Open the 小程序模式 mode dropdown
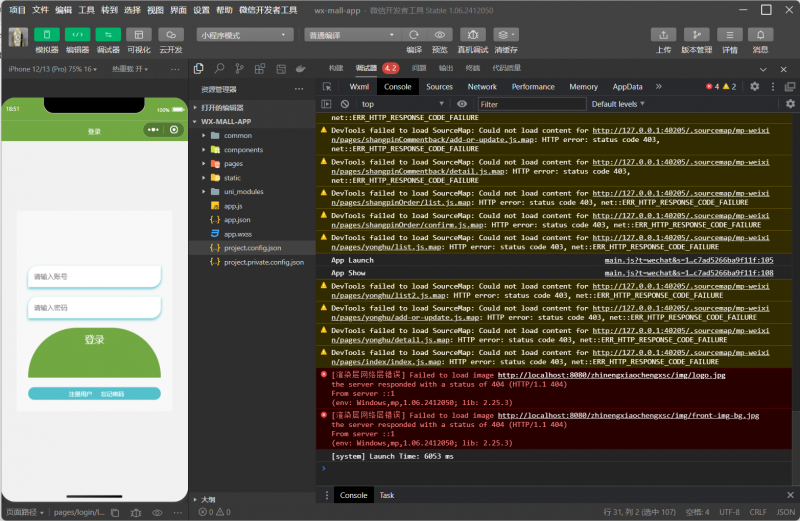The height and width of the screenshot is (521, 800). coord(244,35)
